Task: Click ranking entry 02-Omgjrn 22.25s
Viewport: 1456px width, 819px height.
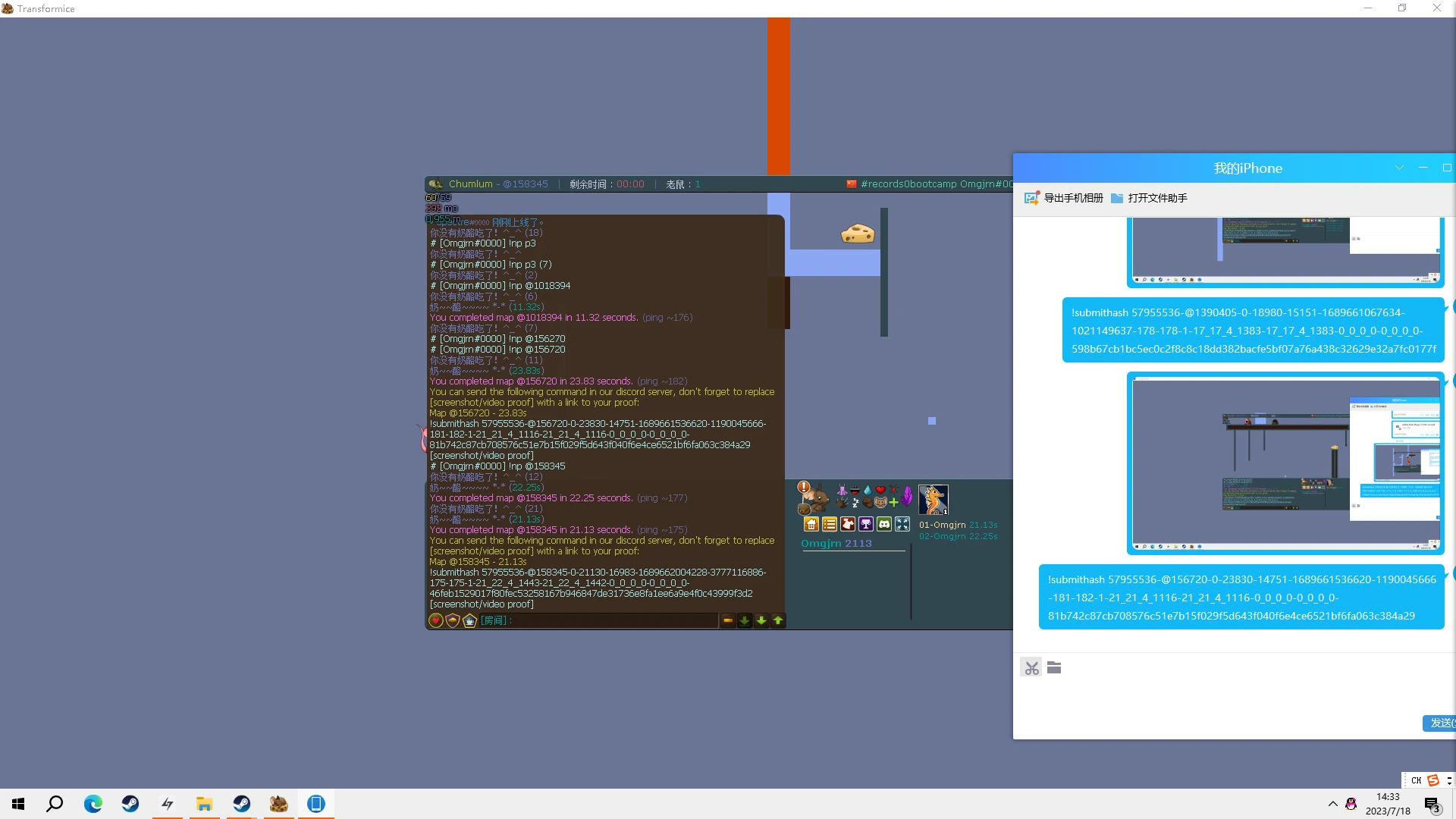Action: pyautogui.click(x=958, y=536)
